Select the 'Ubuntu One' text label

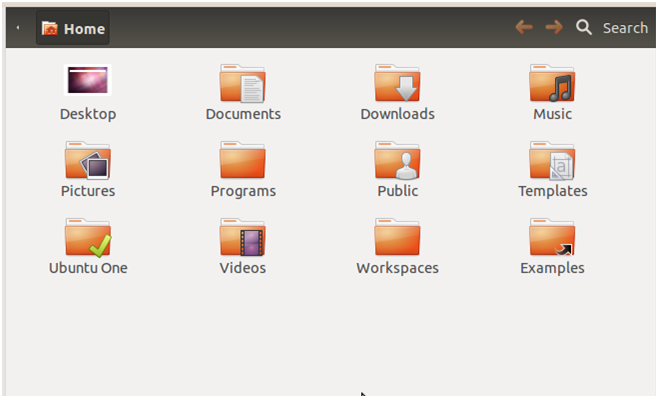(x=88, y=268)
